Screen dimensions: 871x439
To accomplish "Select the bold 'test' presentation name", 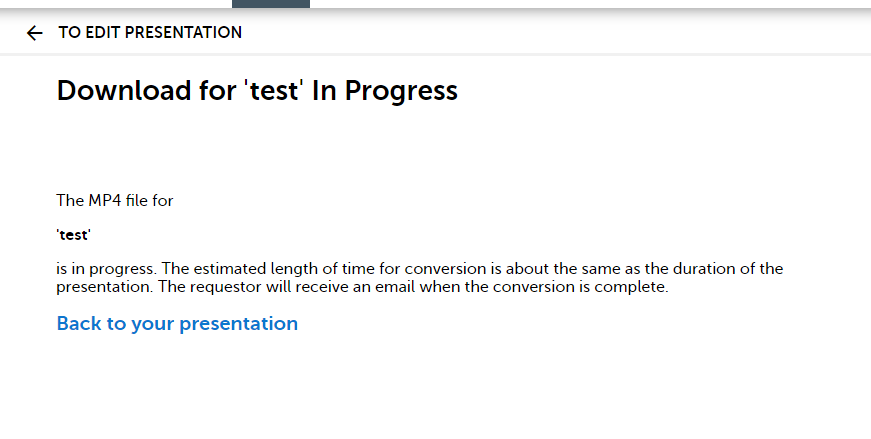I will click(x=74, y=235).
